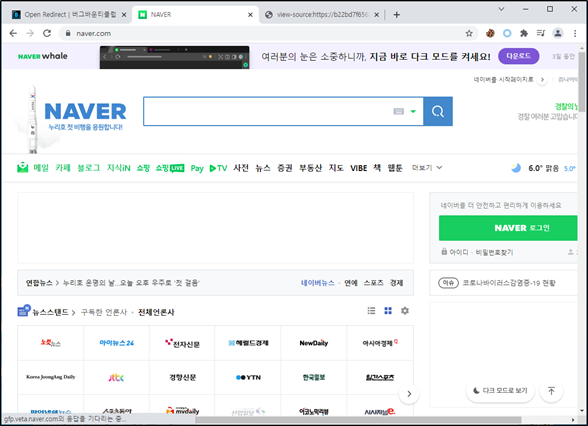Click the newsstand next-page arrow
This screenshot has width=588, height=426.
(409, 394)
